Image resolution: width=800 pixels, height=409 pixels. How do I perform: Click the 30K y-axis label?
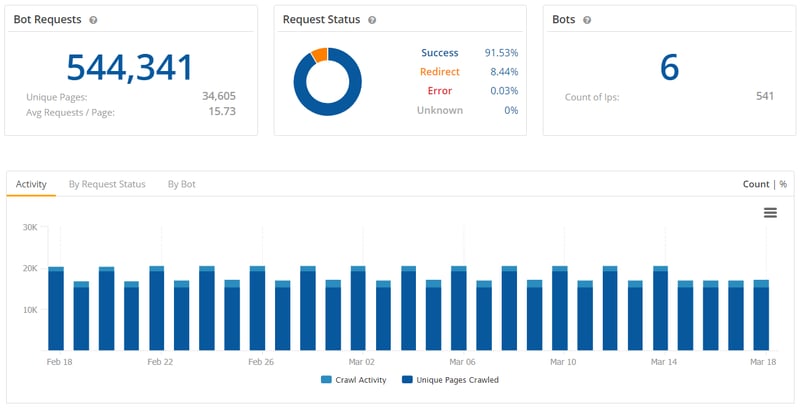[x=30, y=227]
